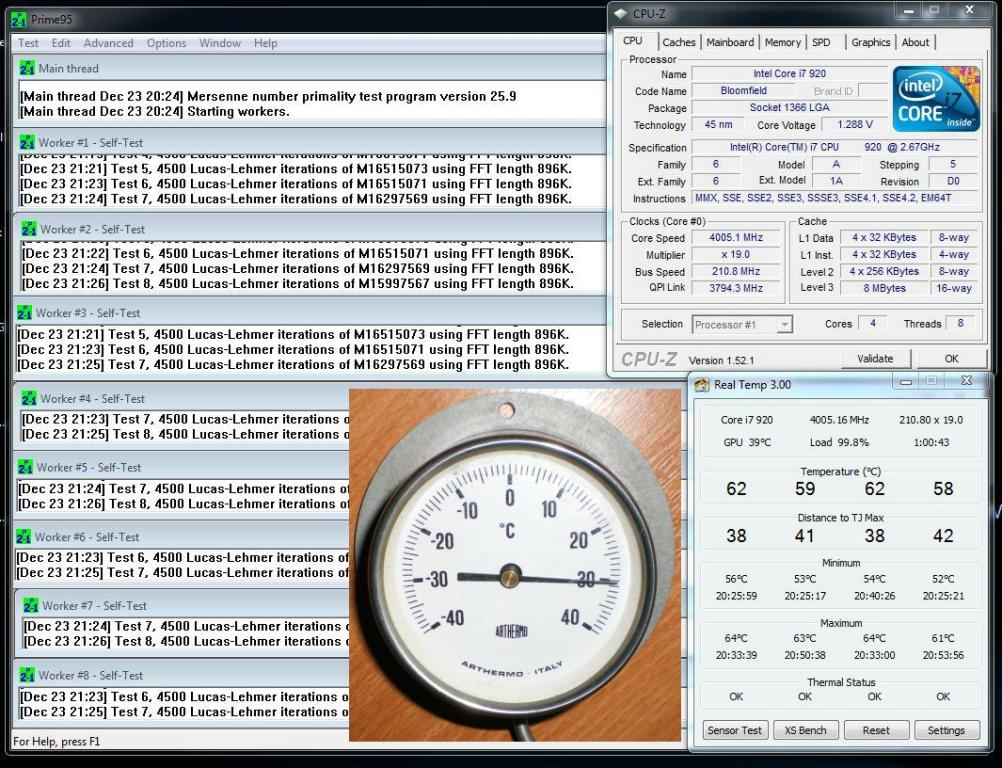Click the Arthermo thermometer photo
1002x768 pixels.
click(x=514, y=565)
